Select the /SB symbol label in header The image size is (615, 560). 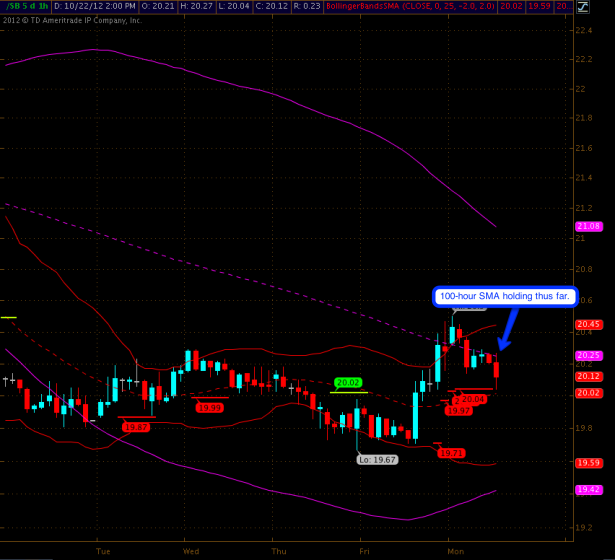10,6
